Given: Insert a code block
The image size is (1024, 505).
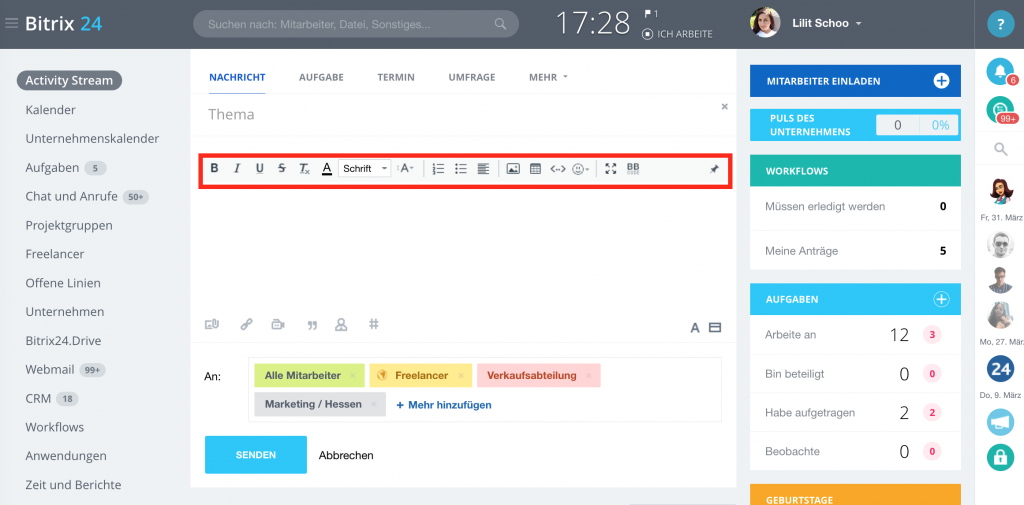Looking at the screenshot, I should click(x=558, y=169).
